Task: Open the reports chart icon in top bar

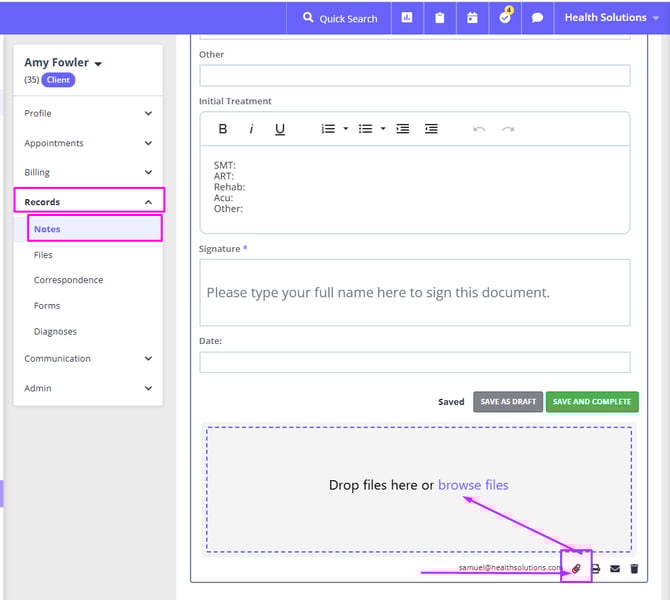Action: [407, 18]
